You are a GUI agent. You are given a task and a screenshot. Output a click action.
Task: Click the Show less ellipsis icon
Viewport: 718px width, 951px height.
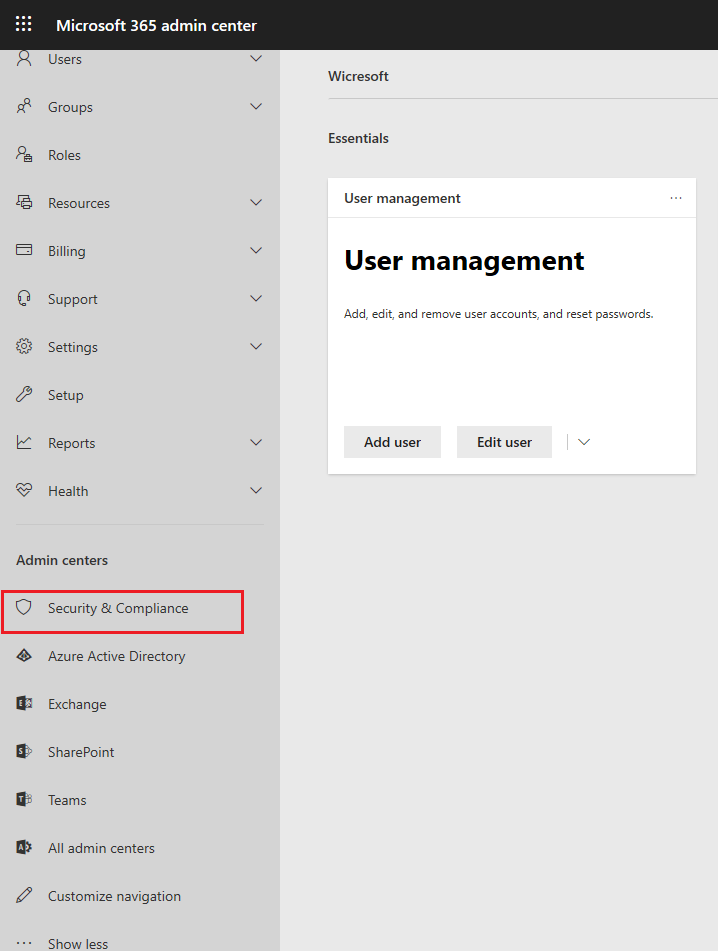(24, 943)
